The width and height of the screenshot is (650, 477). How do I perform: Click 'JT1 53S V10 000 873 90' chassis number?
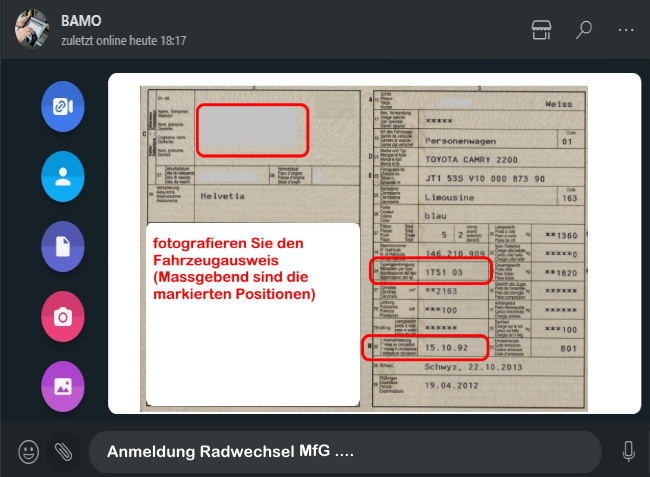click(485, 179)
